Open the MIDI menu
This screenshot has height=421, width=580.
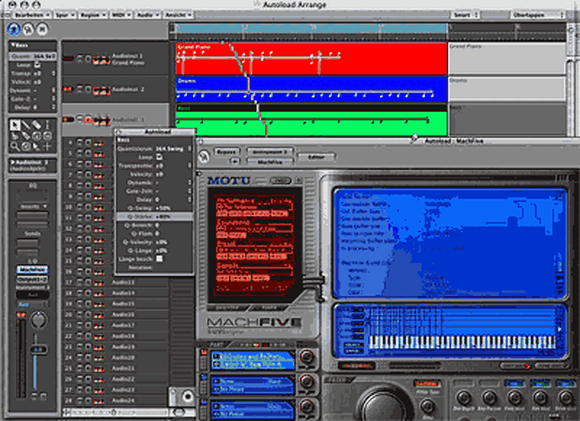click(121, 15)
